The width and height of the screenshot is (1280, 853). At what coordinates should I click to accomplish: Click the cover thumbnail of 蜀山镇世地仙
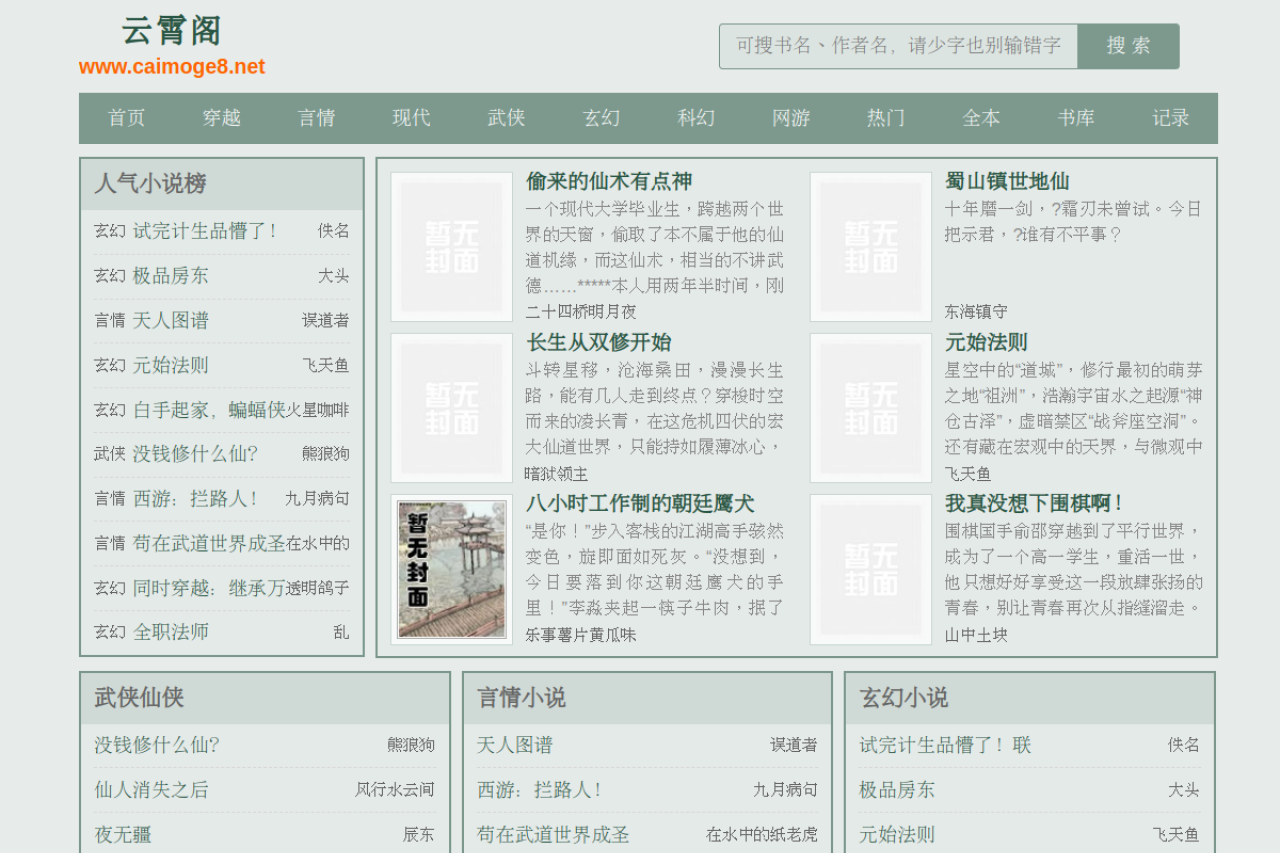coord(871,247)
